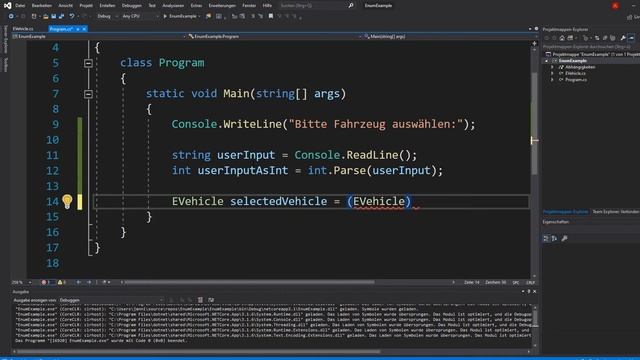Collapse the EnumExample project node
This screenshot has height=360, width=640.
click(547, 61)
